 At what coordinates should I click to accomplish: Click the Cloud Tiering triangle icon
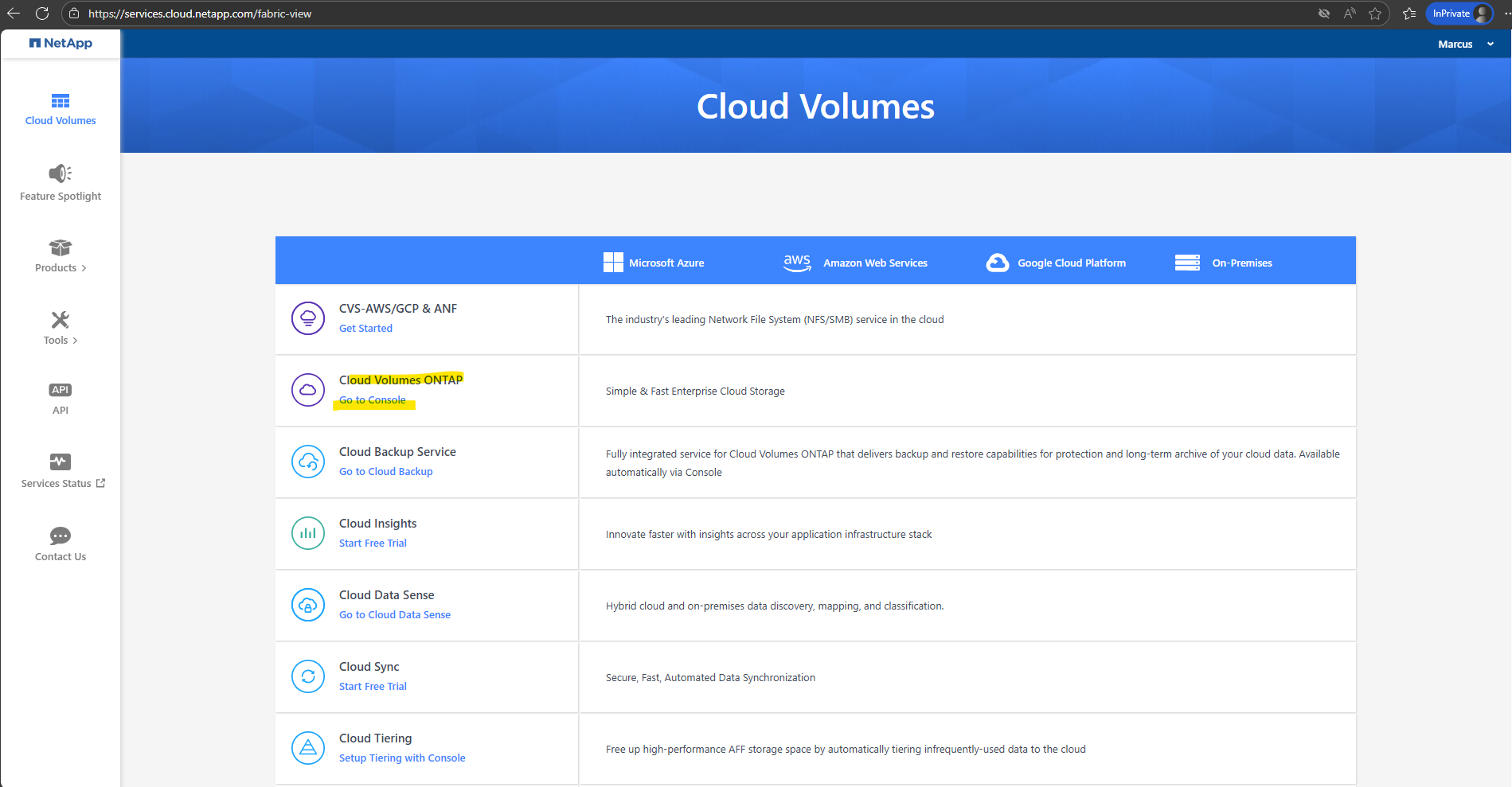coord(308,748)
